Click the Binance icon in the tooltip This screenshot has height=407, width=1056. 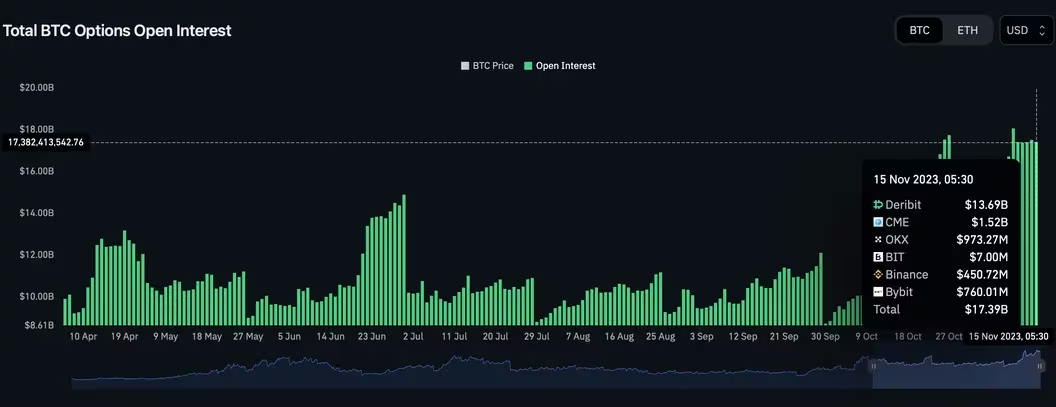[x=878, y=275]
